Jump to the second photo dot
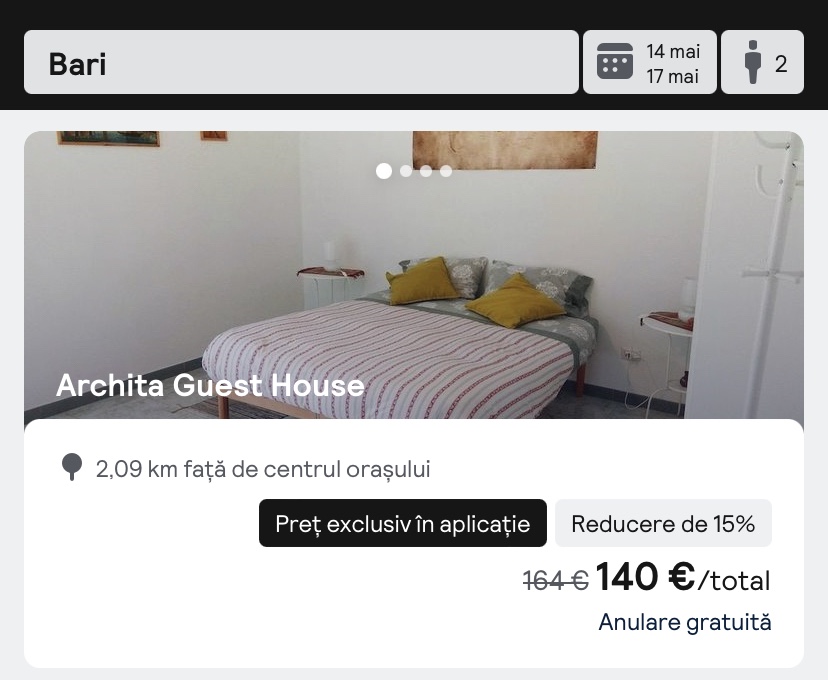This screenshot has width=828, height=680. 406,171
